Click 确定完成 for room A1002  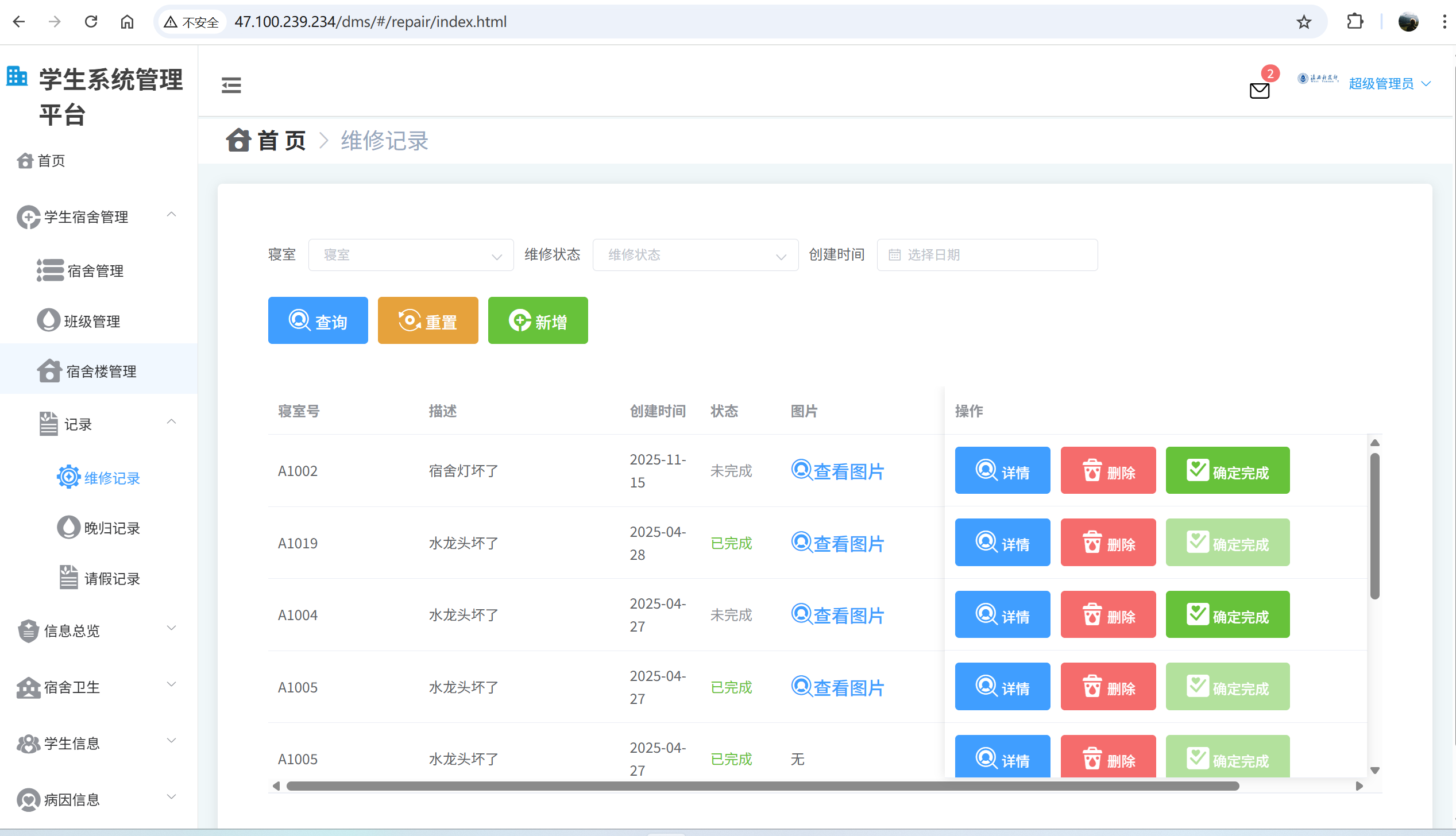[1227, 471]
